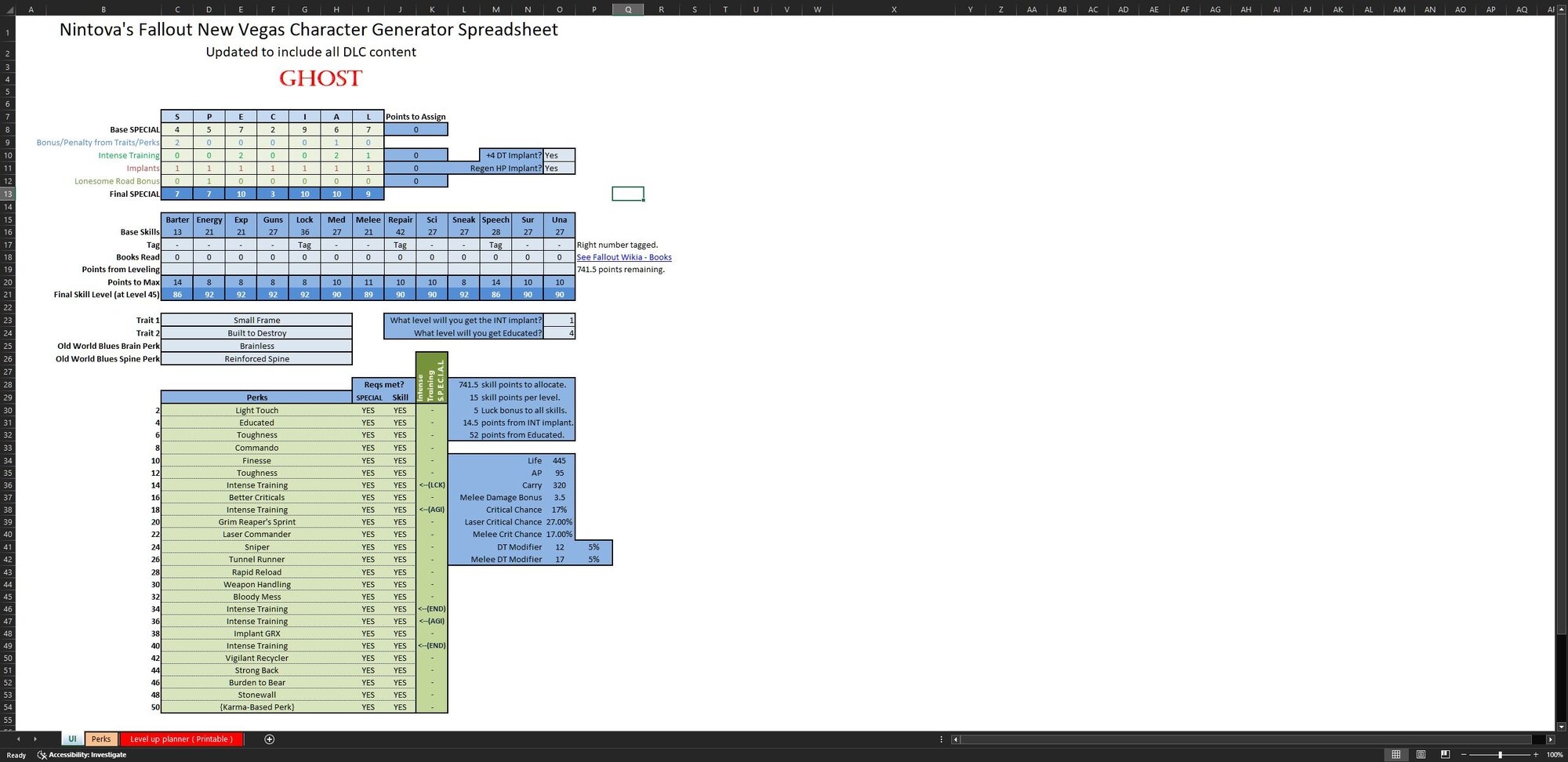This screenshot has width=1568, height=762.
Task: Click the Repair skill Tag cell
Action: [x=400, y=245]
